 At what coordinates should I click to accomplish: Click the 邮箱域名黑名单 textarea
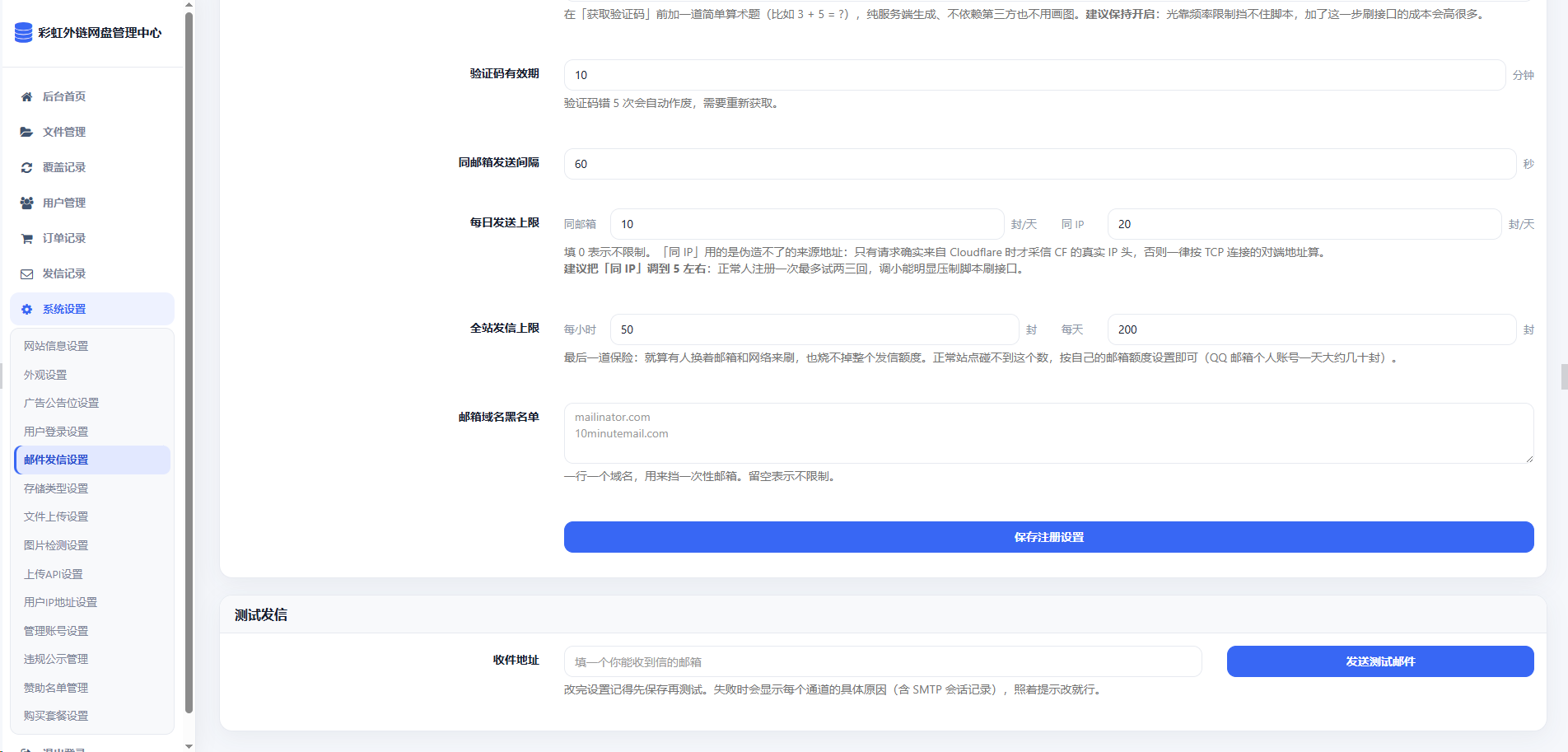click(1048, 433)
